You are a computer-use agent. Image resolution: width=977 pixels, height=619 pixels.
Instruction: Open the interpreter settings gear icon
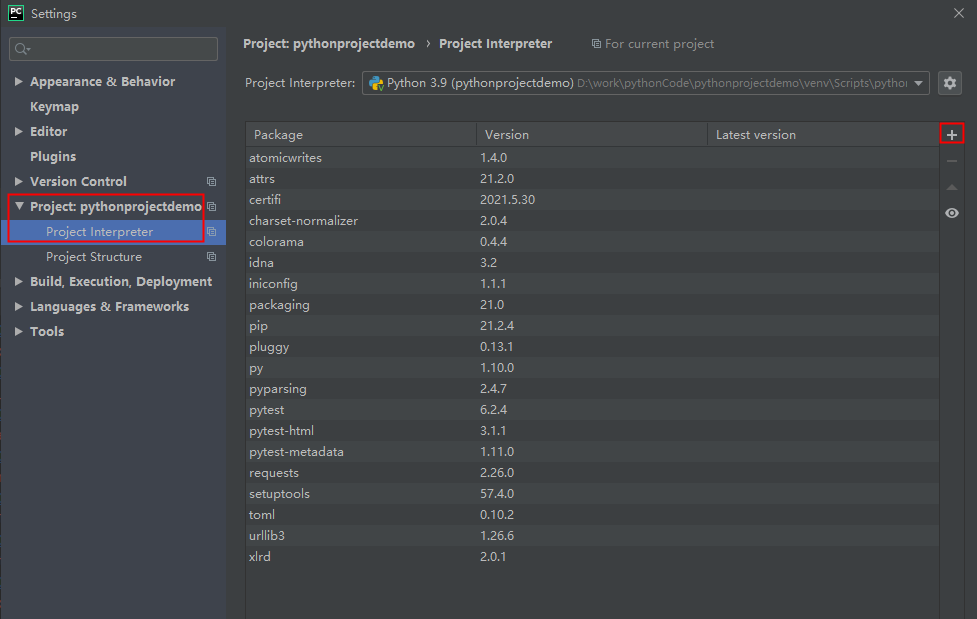950,83
